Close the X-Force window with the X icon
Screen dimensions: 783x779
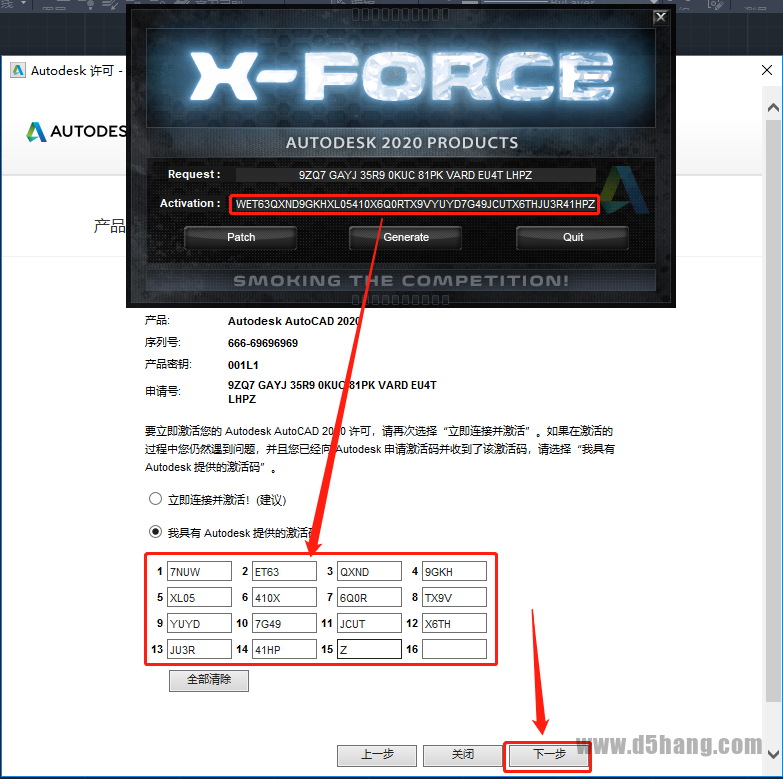click(660, 16)
